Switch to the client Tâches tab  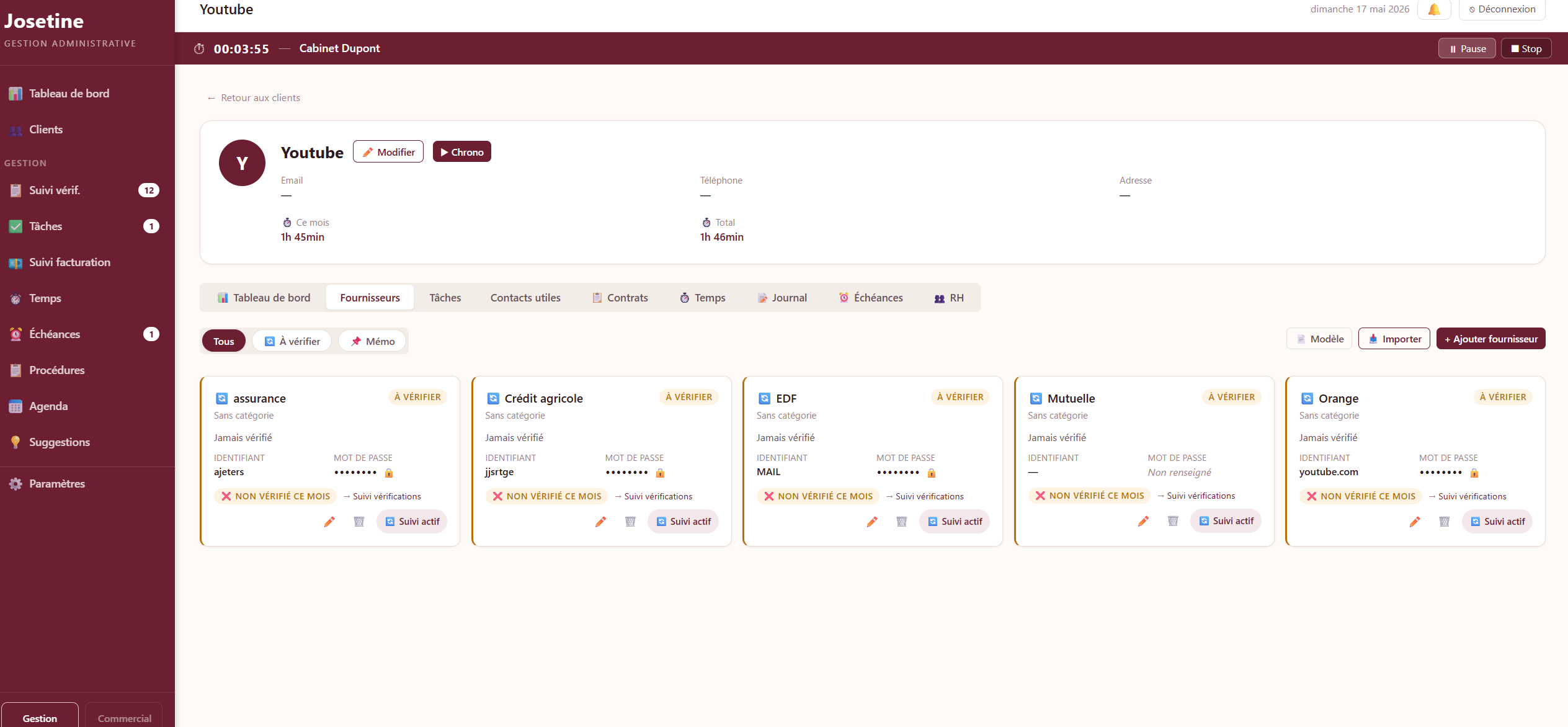(x=445, y=298)
